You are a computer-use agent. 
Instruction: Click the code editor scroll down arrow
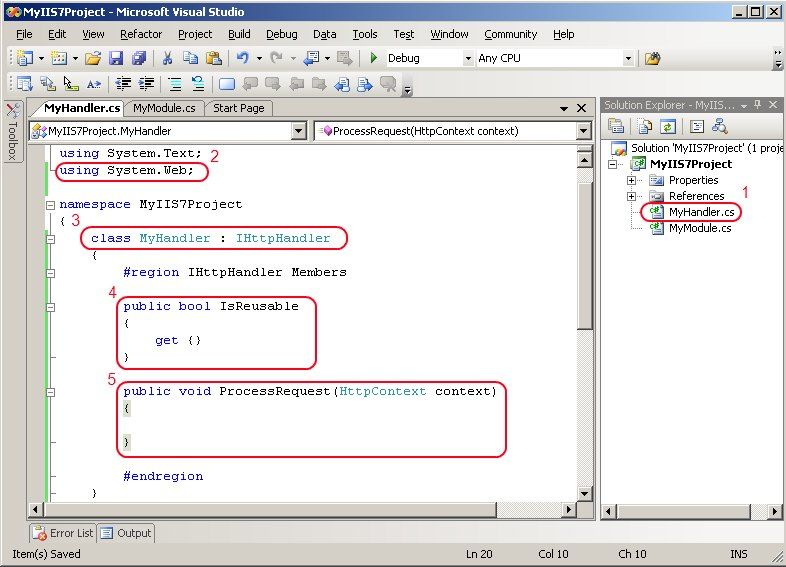pyautogui.click(x=584, y=493)
